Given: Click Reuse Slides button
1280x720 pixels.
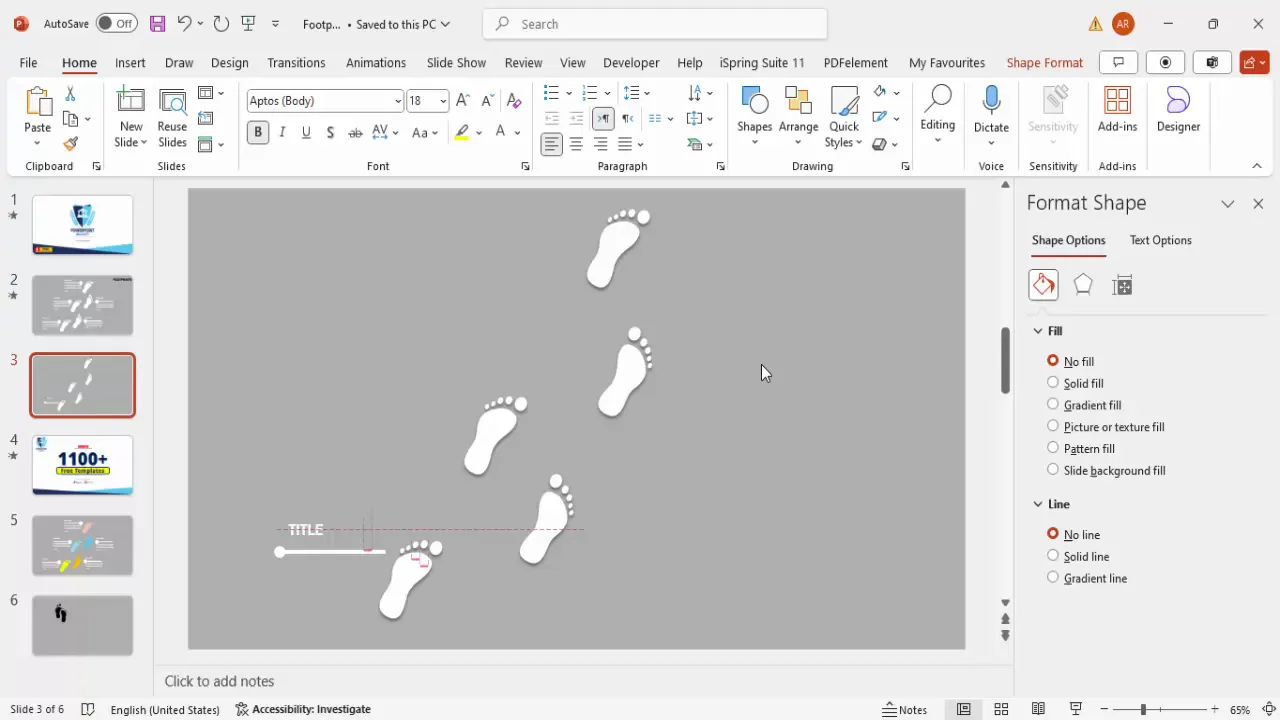Looking at the screenshot, I should coord(172,118).
